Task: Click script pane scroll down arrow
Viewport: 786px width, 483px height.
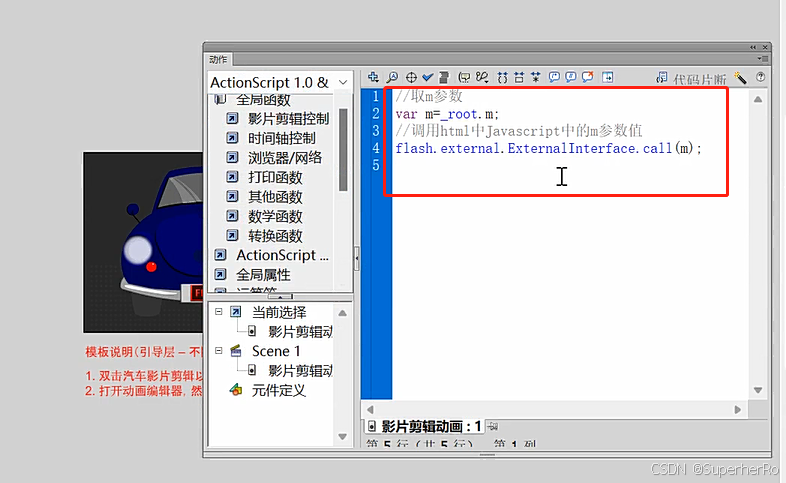Action: [x=758, y=390]
